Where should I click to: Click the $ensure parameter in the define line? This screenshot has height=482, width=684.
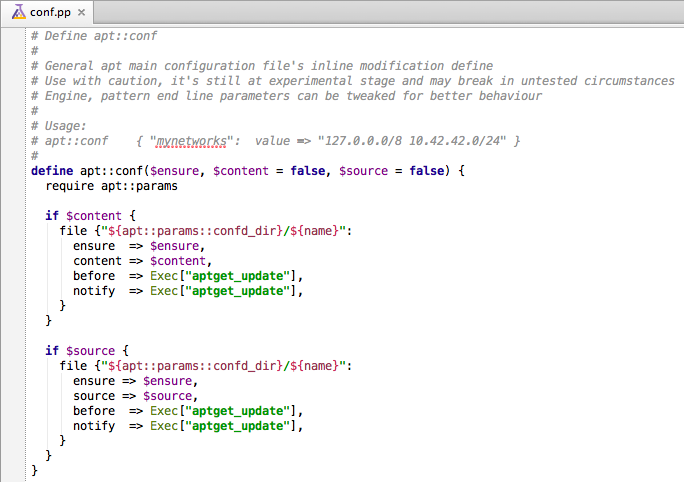click(174, 171)
